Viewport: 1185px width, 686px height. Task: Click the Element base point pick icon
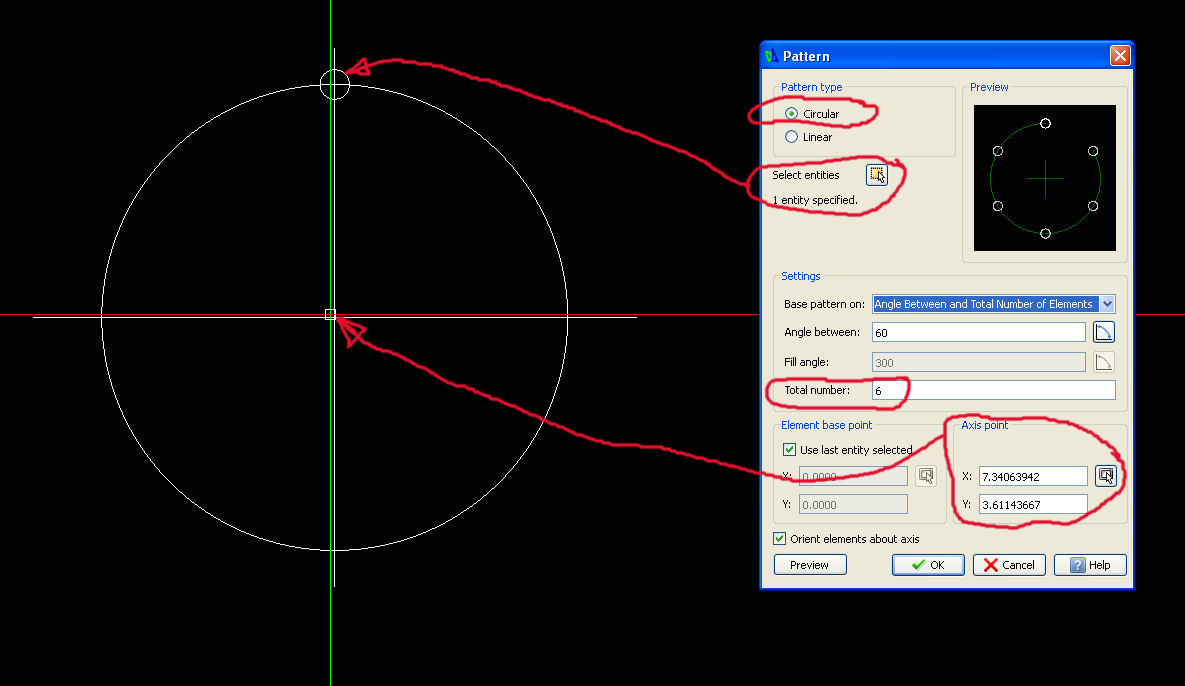pyautogui.click(x=926, y=475)
